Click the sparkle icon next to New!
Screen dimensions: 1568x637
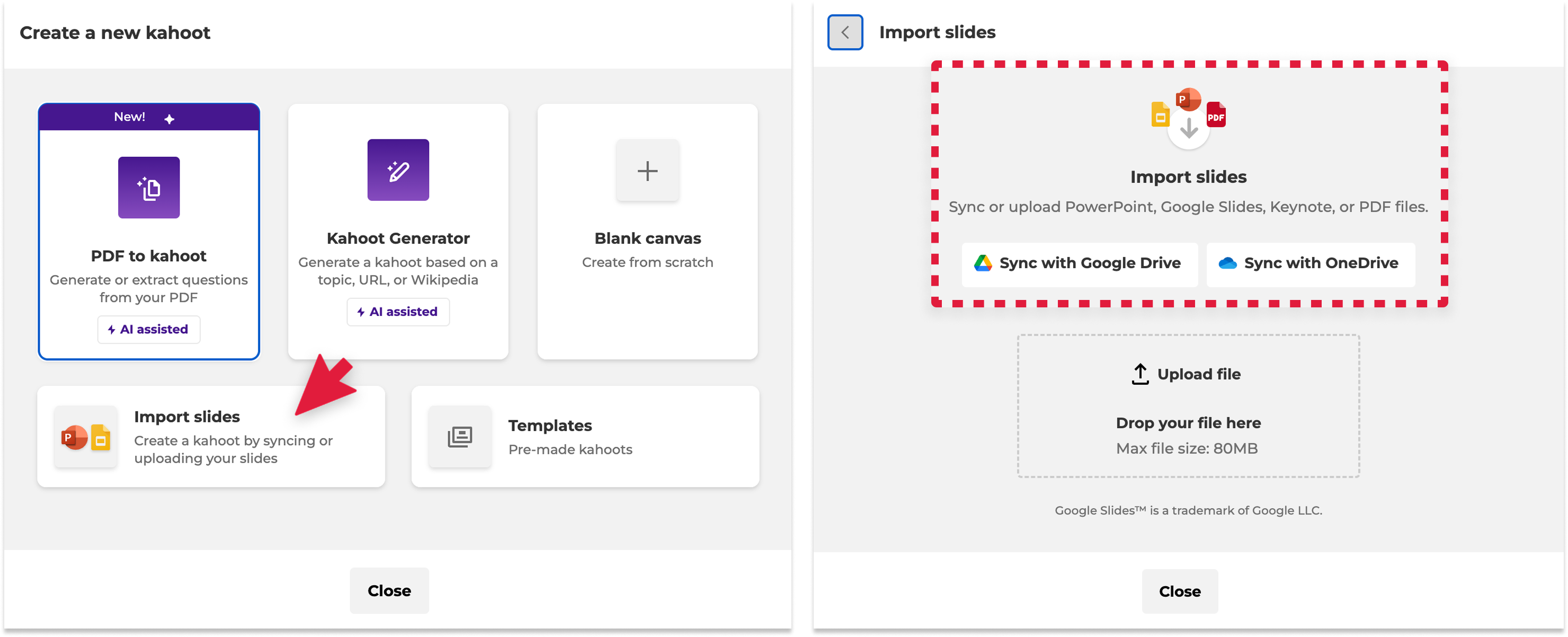point(169,119)
